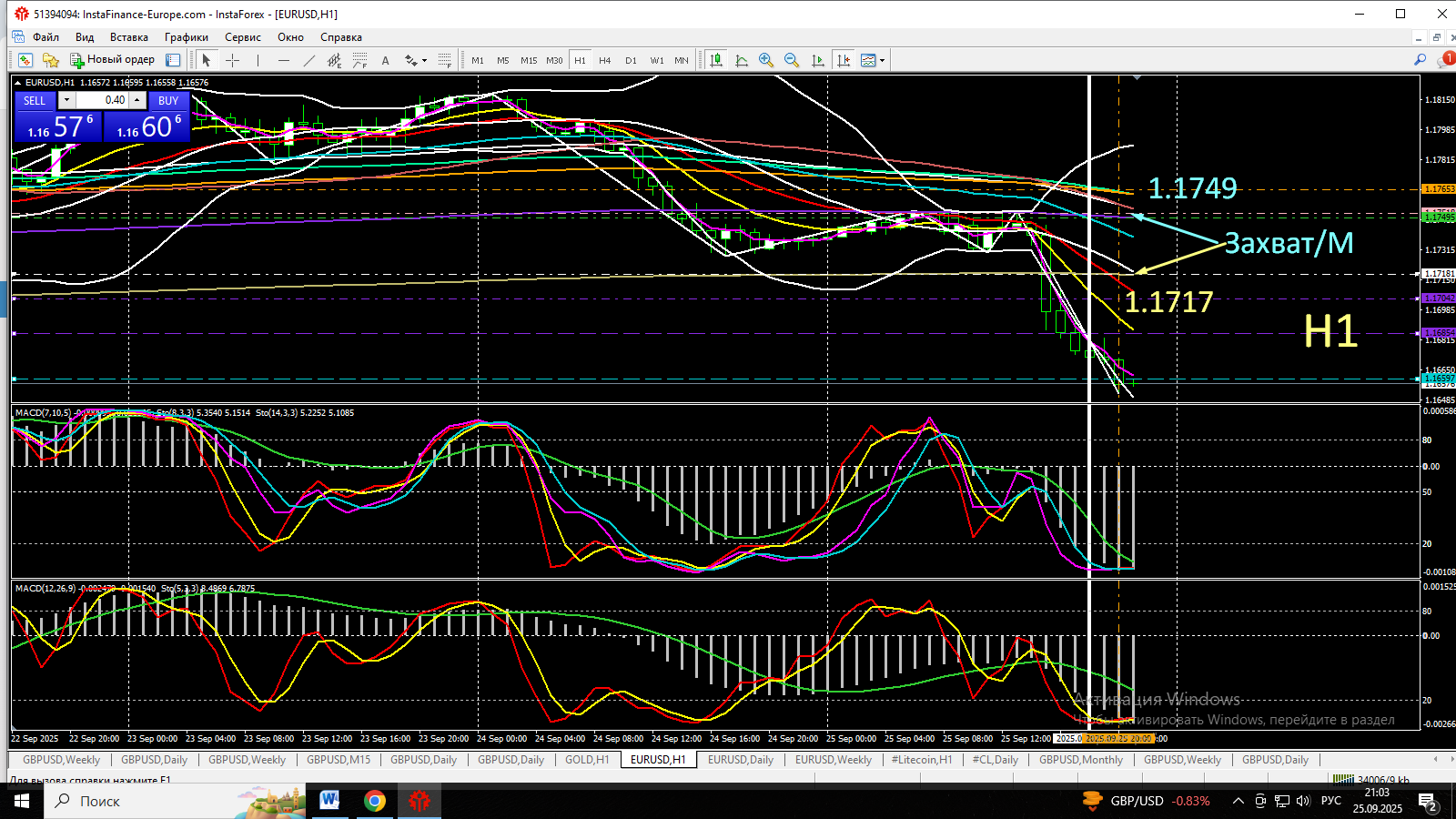Collapse the one-click trading panel triangle
The width and height of the screenshot is (1456, 819).
pyautogui.click(x=18, y=83)
